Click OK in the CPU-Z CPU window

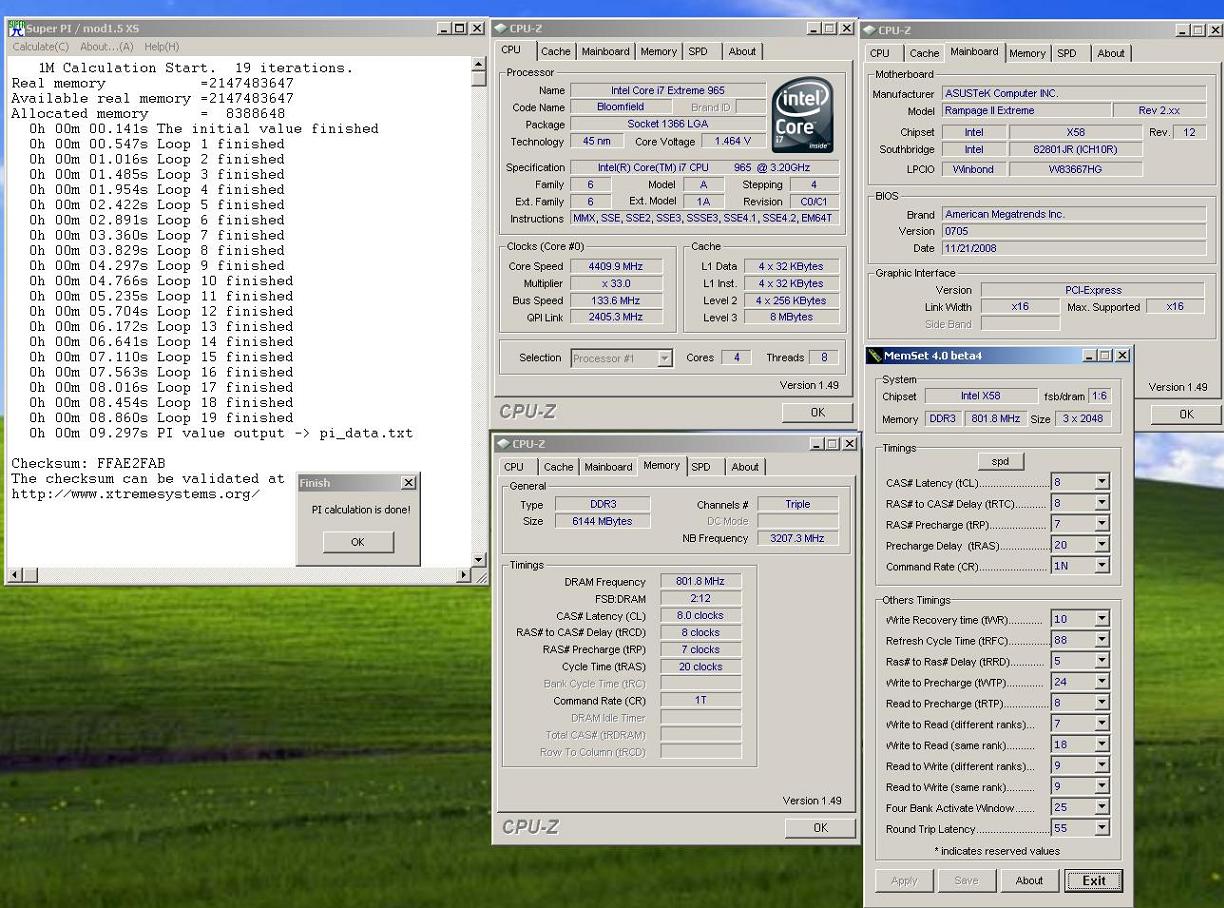click(818, 412)
